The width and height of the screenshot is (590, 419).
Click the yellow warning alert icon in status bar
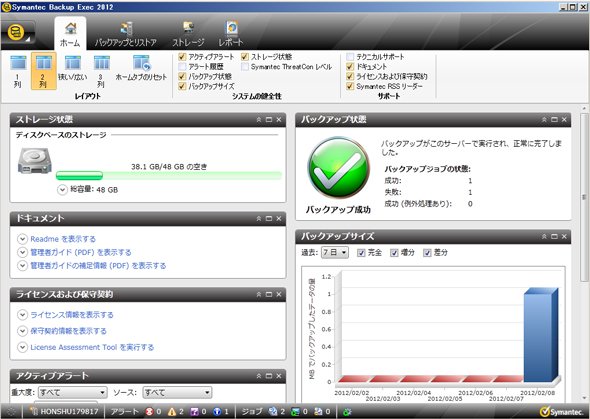point(172,412)
